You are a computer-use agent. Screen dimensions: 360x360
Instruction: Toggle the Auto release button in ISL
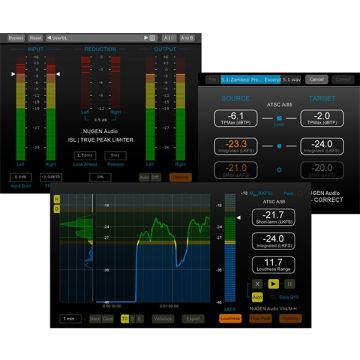tap(144, 177)
